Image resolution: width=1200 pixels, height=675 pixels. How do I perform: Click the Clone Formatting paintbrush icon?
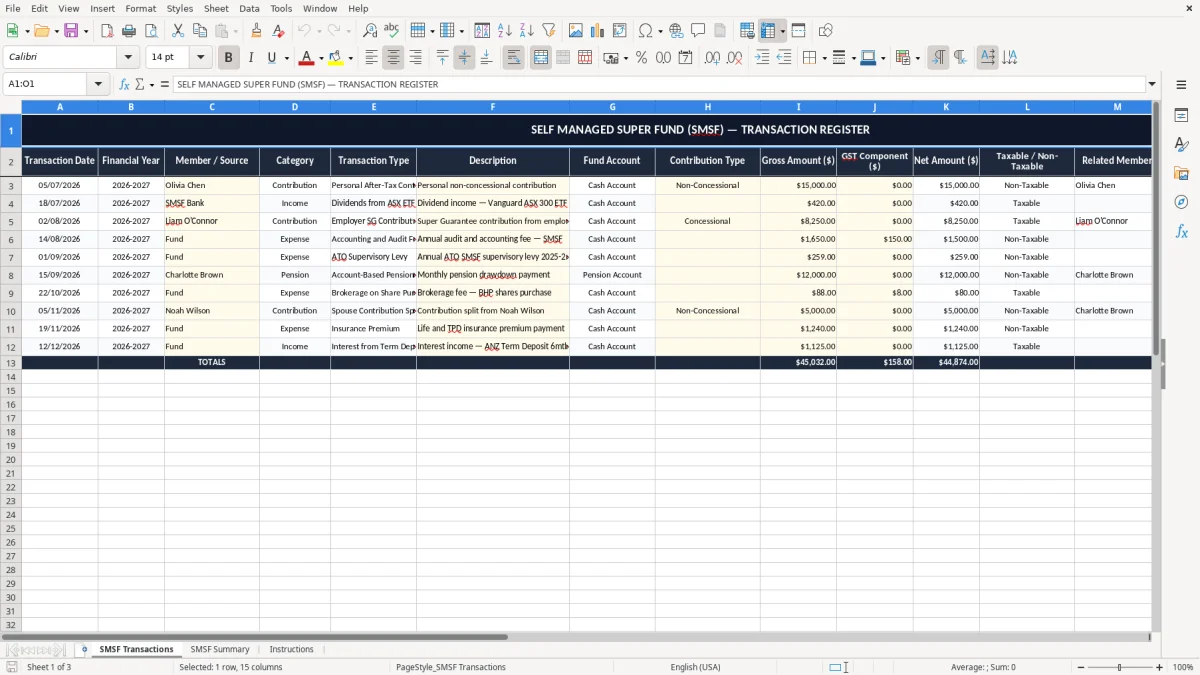point(256,31)
